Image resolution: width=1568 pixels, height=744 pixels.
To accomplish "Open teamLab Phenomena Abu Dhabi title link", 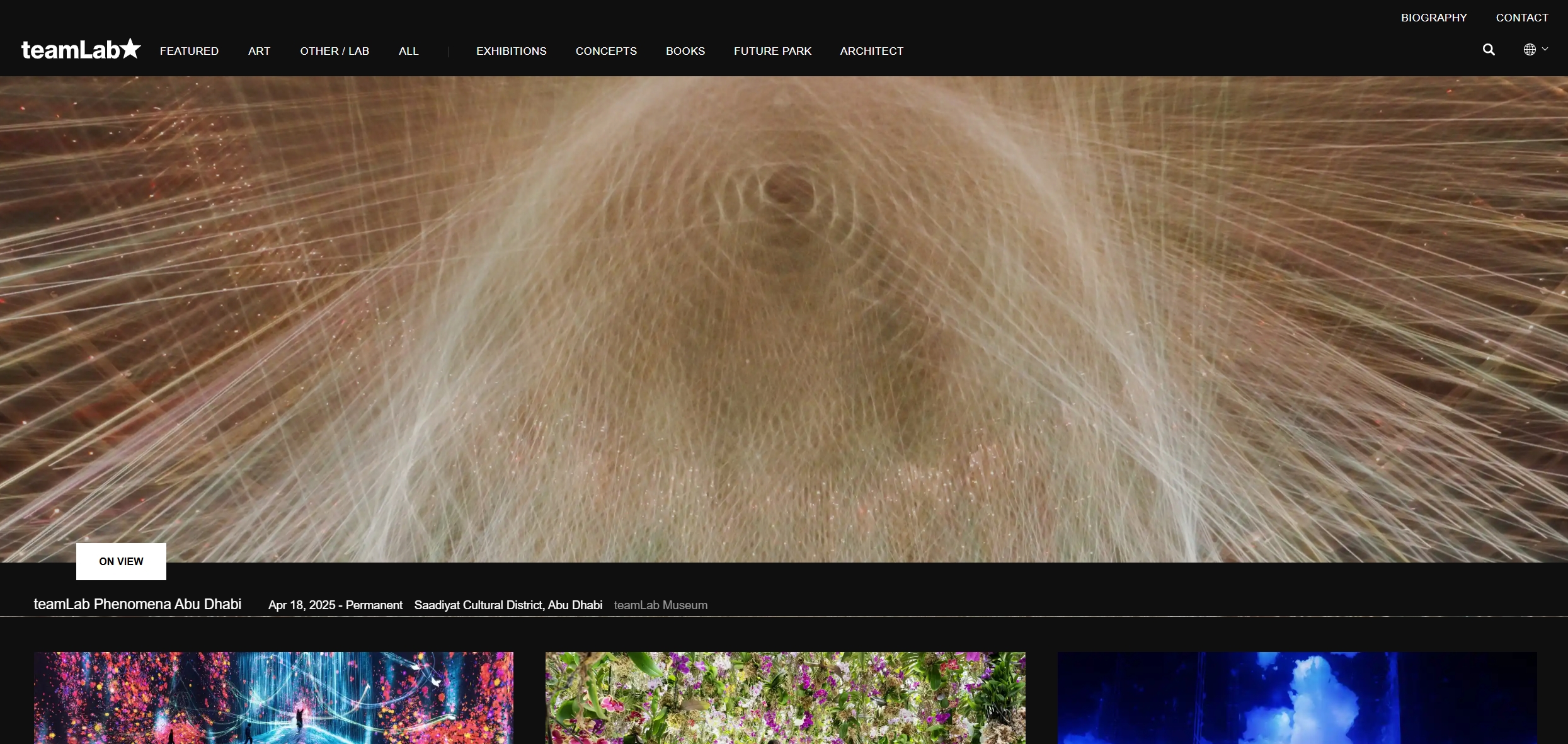I will tap(137, 604).
